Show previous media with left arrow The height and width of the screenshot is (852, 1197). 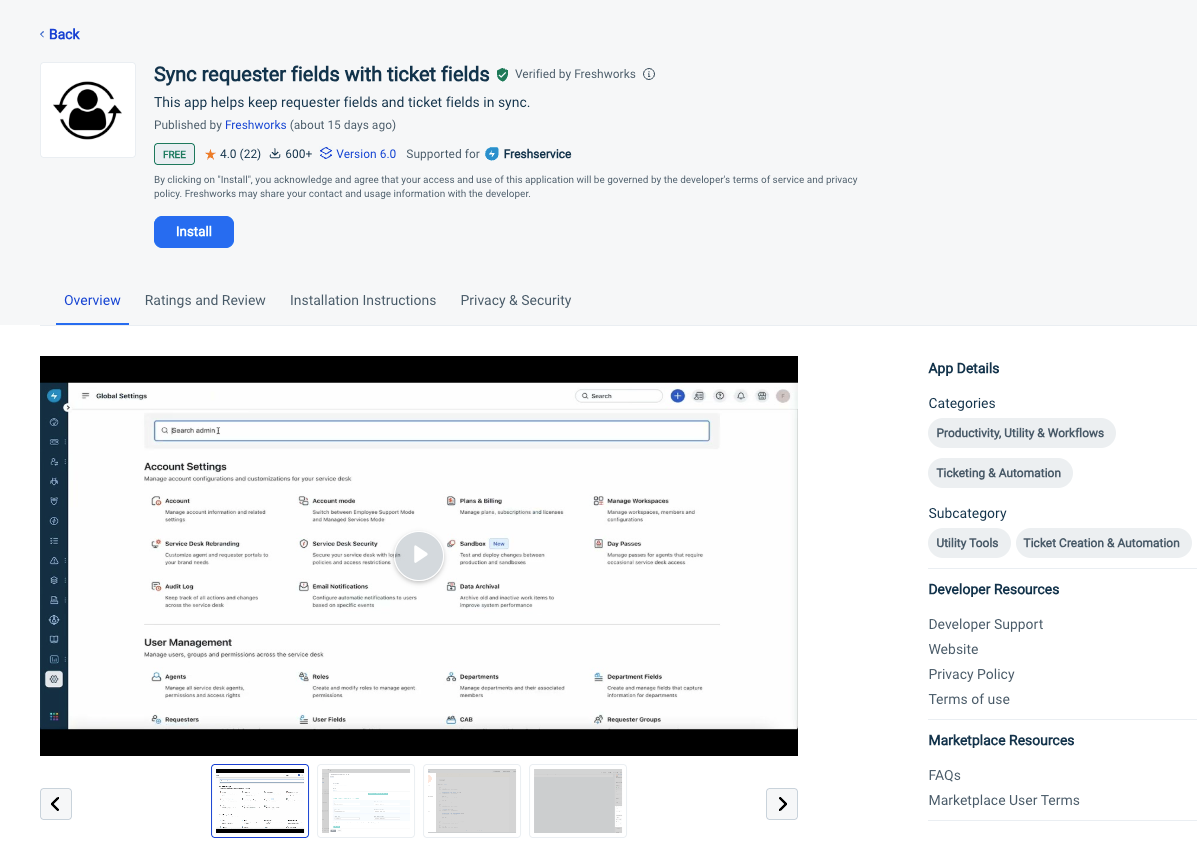click(x=56, y=804)
